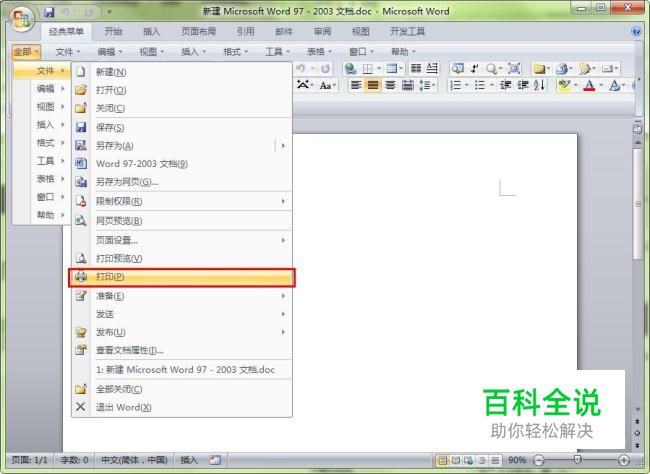Image resolution: width=650 pixels, height=474 pixels.
Task: Click the bulleted list icon
Action: pos(480,85)
